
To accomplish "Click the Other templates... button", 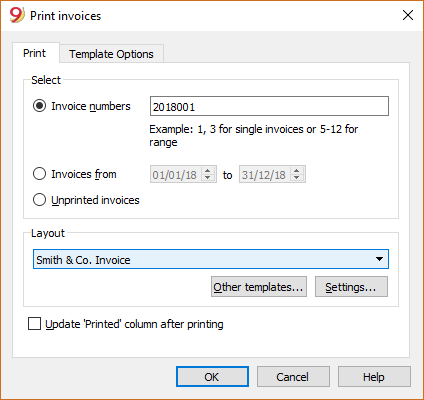I will tap(259, 287).
